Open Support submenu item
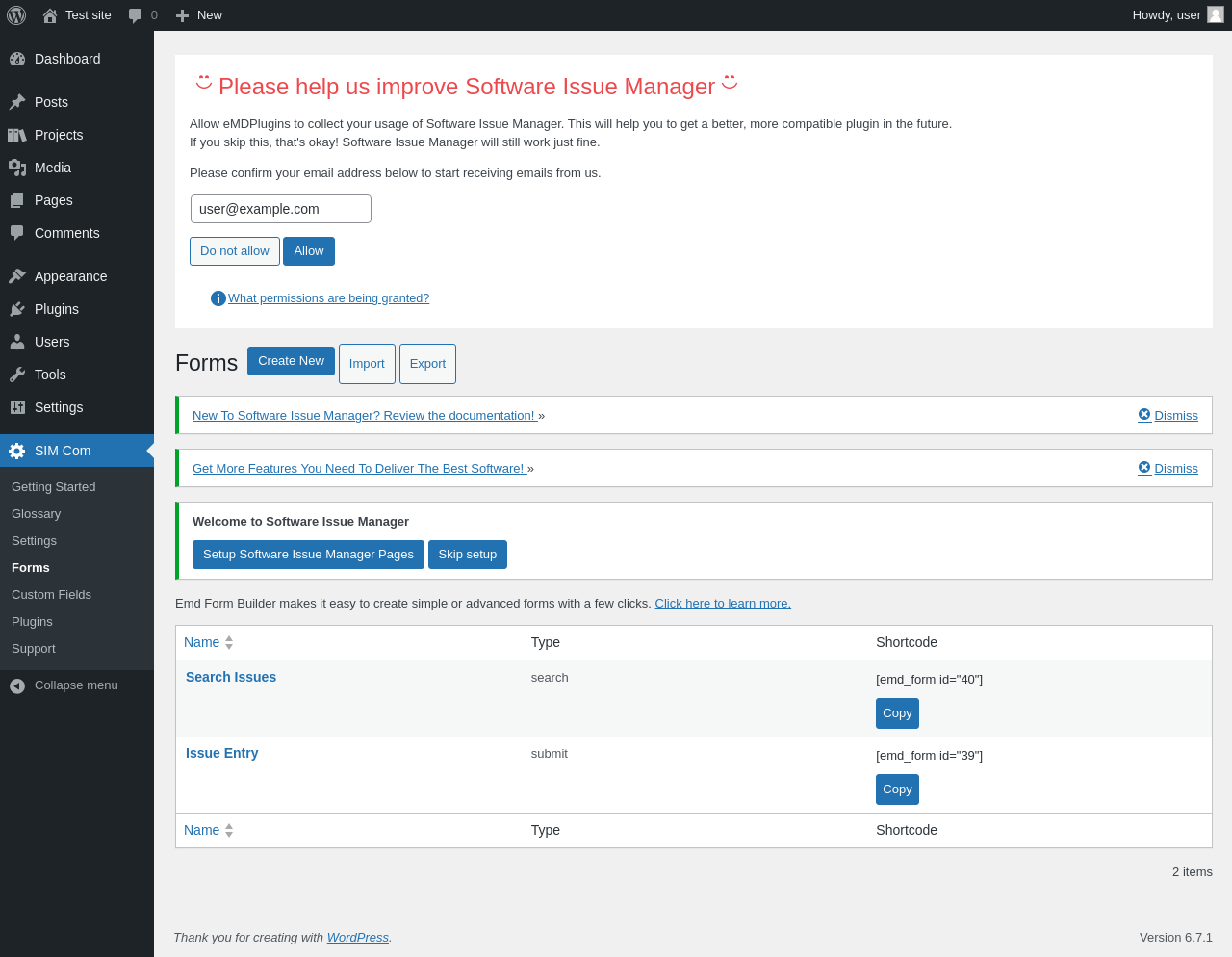1232x957 pixels. coord(34,649)
